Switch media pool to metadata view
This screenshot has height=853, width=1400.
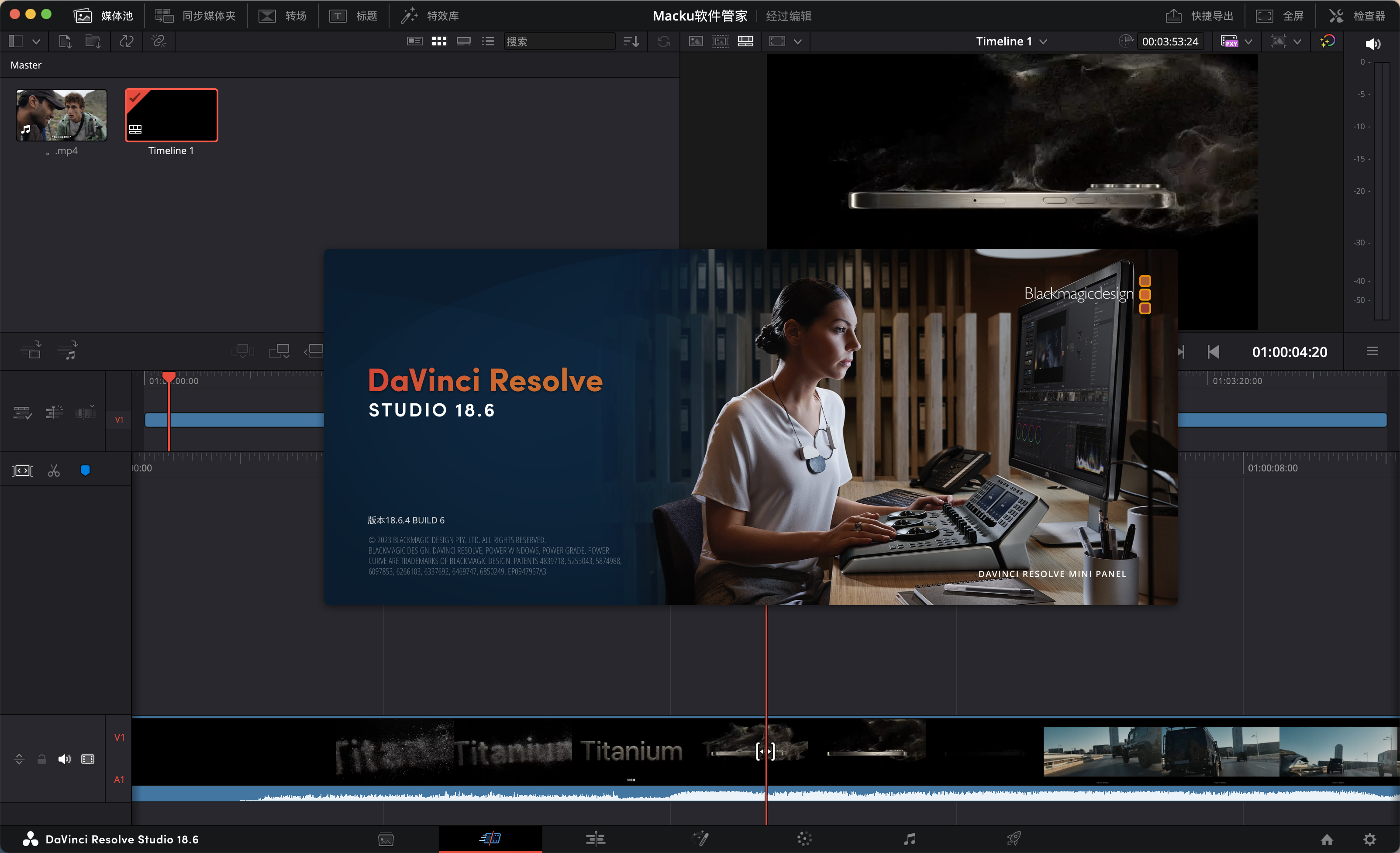415,41
